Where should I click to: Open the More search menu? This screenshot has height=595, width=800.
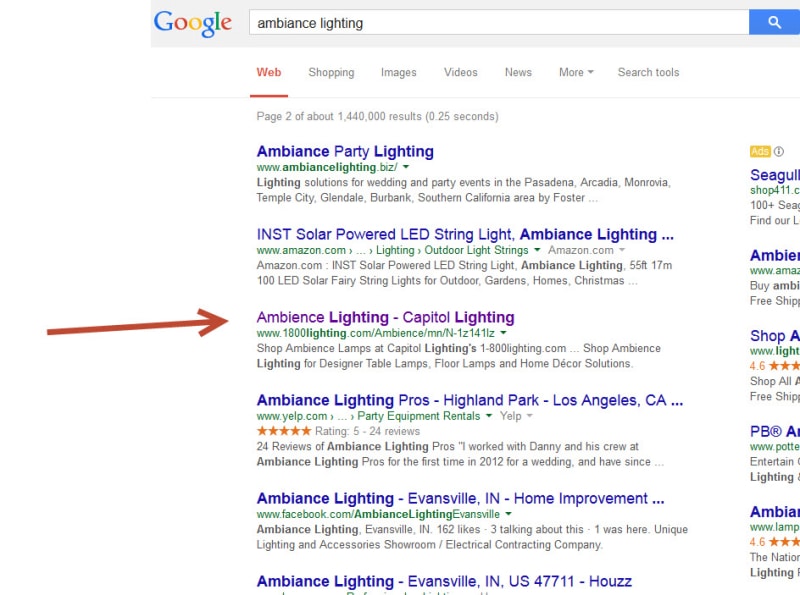click(x=576, y=72)
